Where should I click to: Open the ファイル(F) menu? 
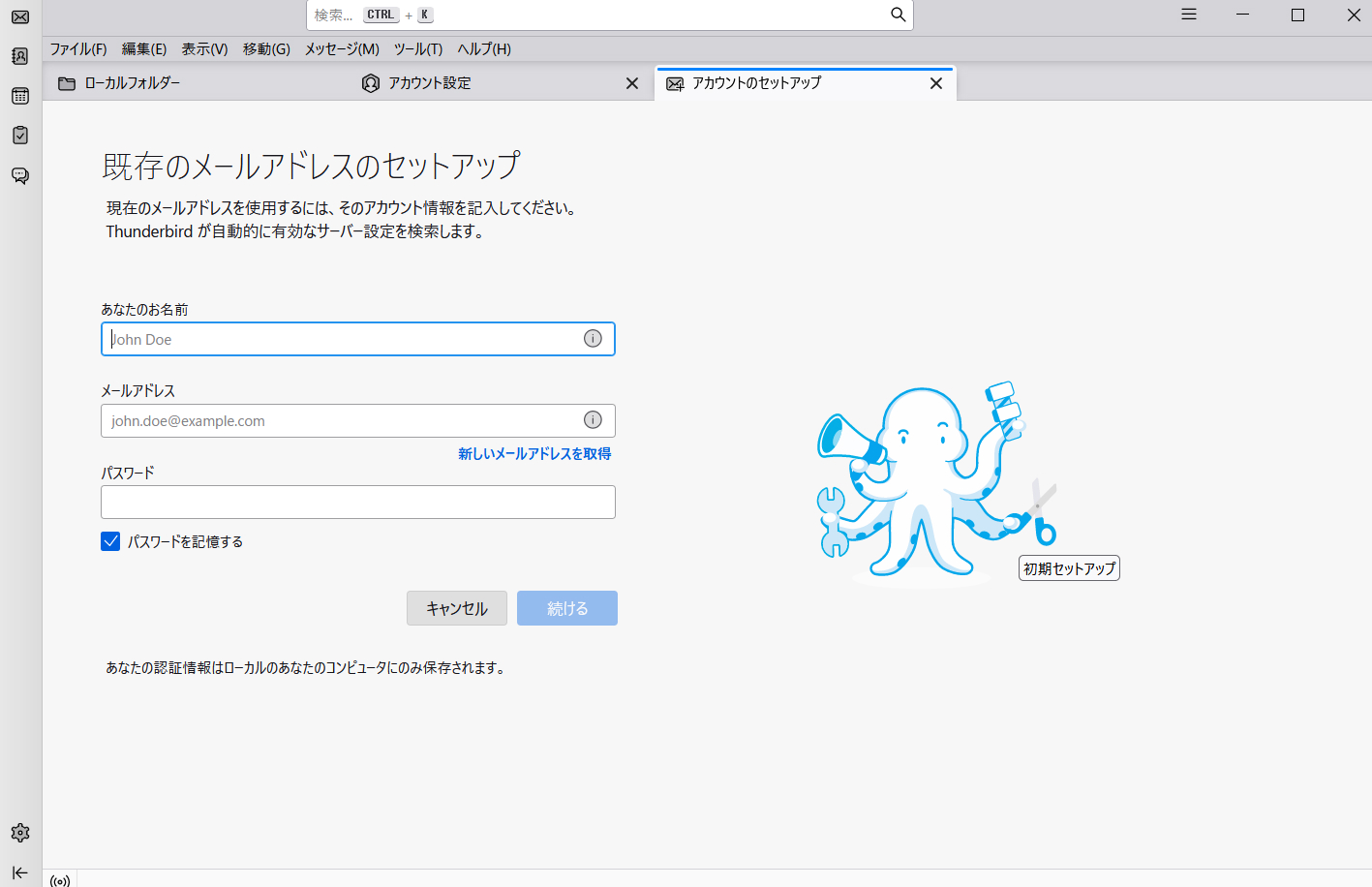pos(78,49)
